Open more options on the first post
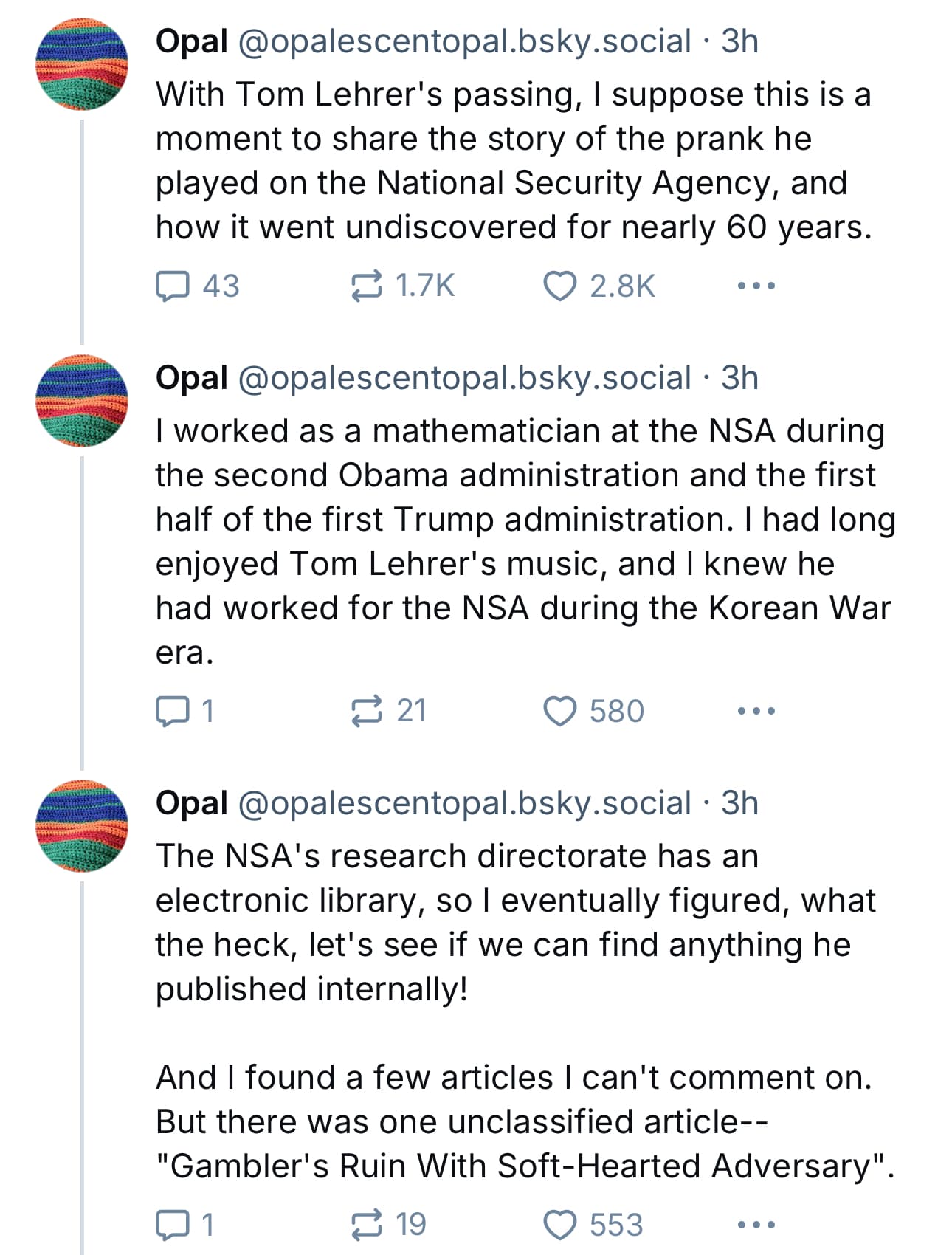The height and width of the screenshot is (1255, 952). [x=756, y=286]
